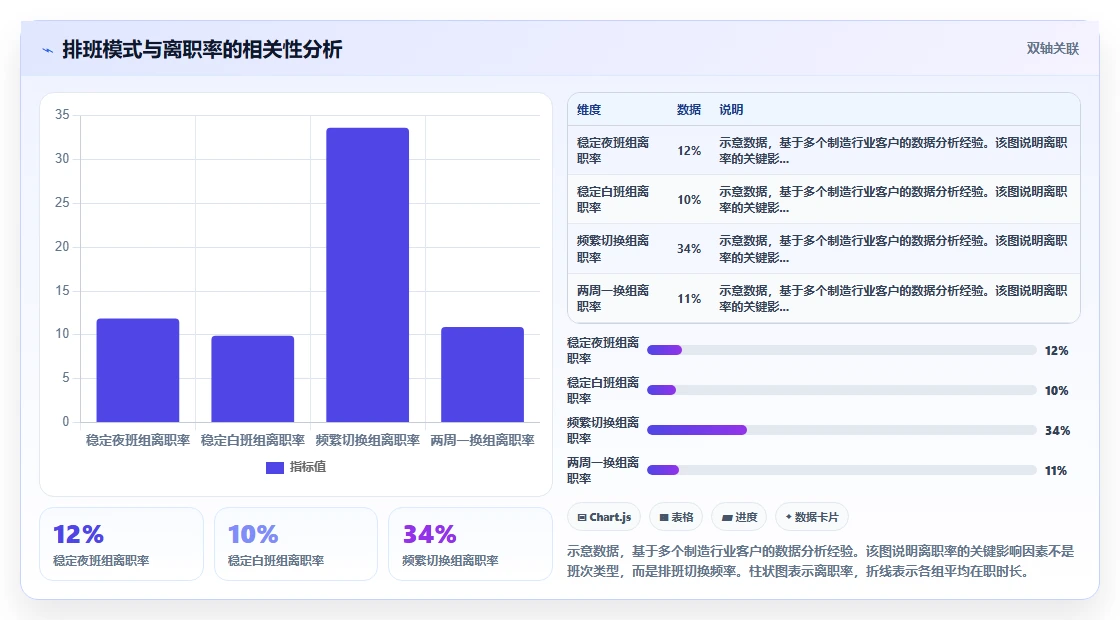Click the Chart.js tag icon

582,517
